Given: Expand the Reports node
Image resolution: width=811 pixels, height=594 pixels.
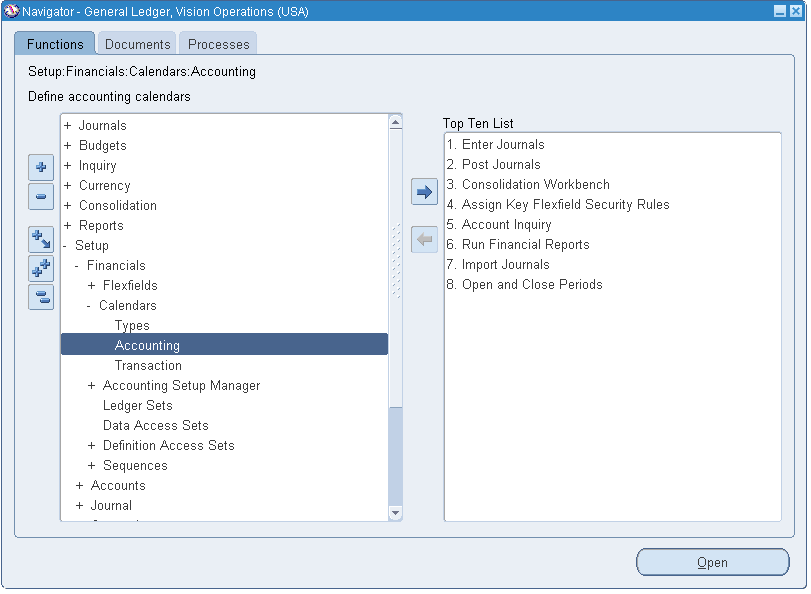Looking at the screenshot, I should (67, 226).
